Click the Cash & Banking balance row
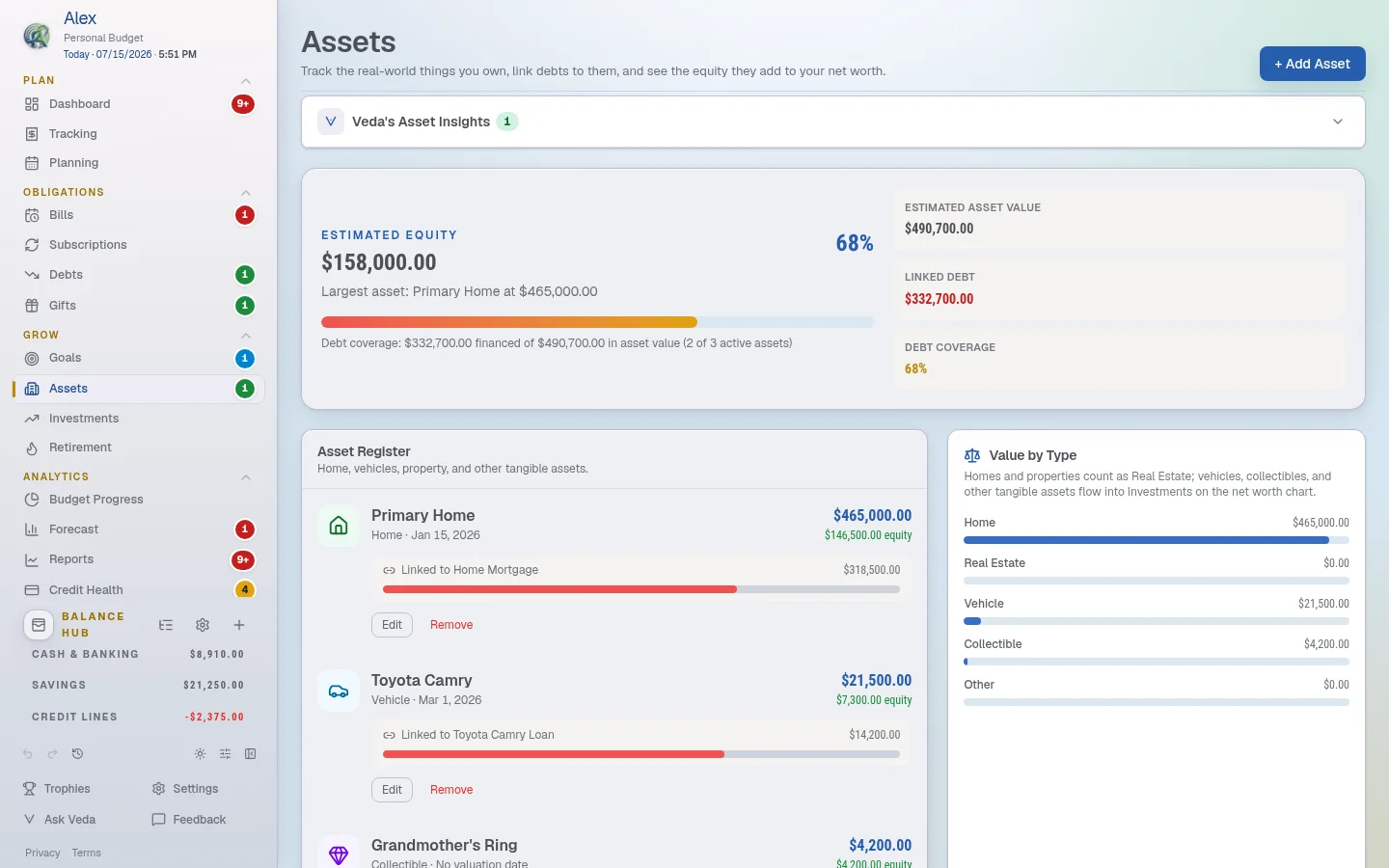This screenshot has height=868, width=1389. pos(138,654)
